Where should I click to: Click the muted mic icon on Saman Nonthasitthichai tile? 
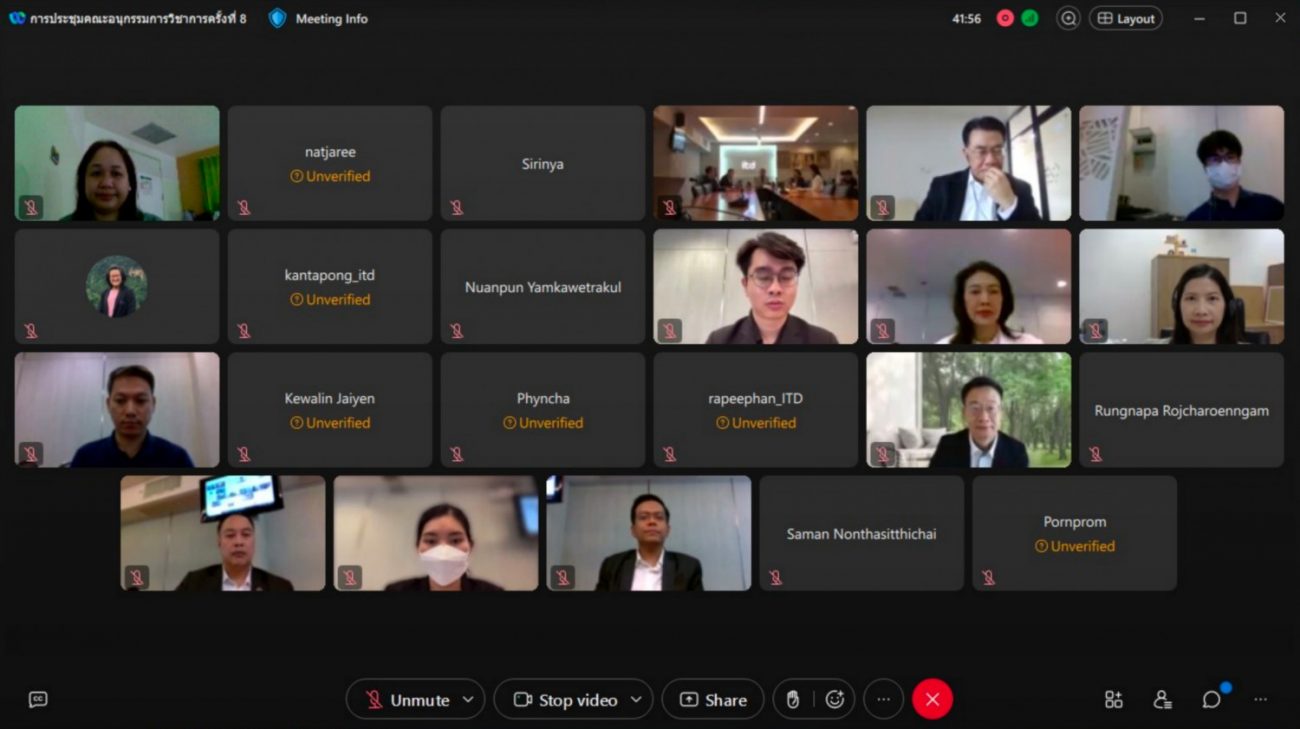pos(776,577)
